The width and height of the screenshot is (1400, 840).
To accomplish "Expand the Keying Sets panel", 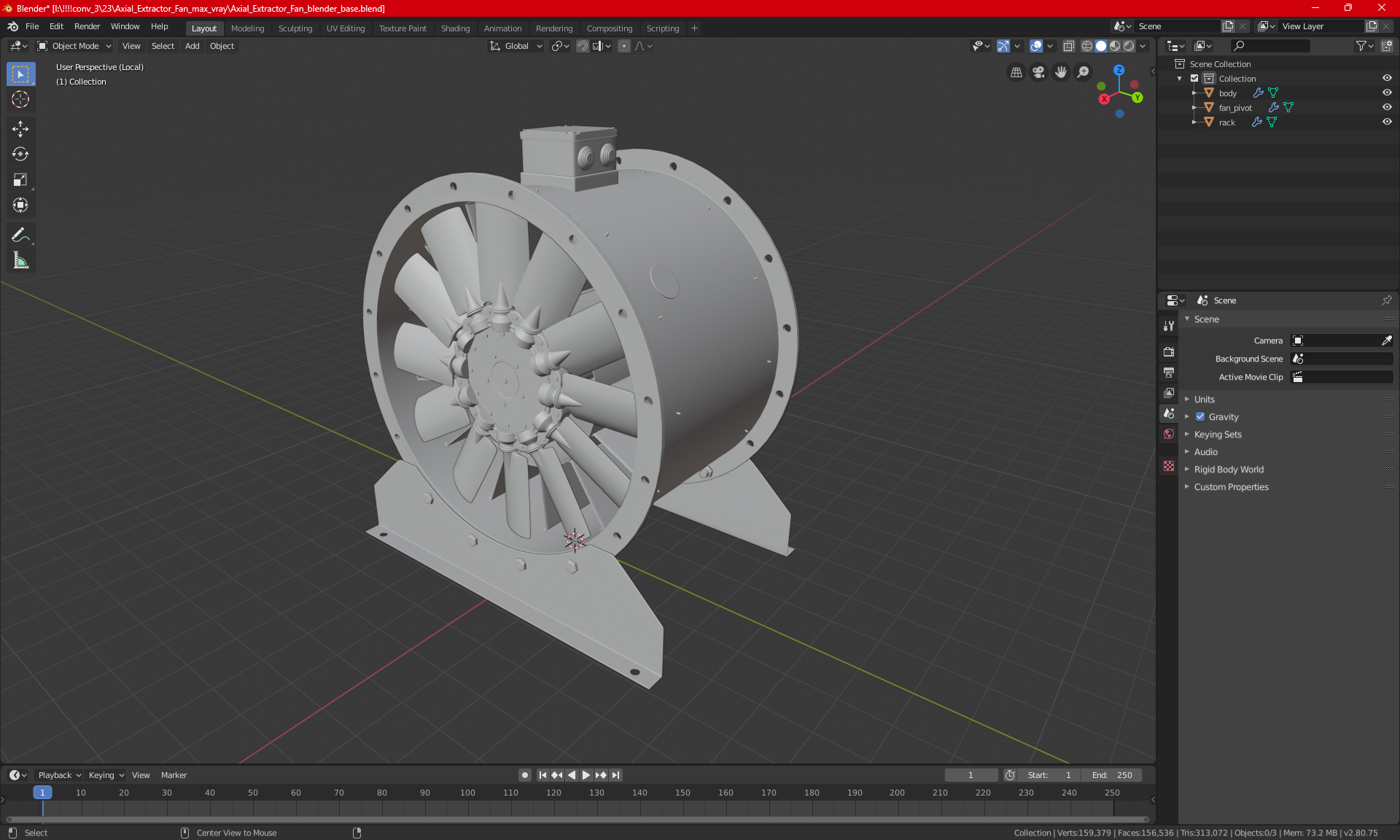I will click(x=1217, y=434).
